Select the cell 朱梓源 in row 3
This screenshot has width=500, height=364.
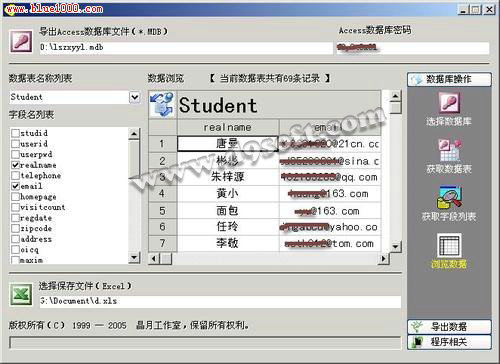click(228, 177)
